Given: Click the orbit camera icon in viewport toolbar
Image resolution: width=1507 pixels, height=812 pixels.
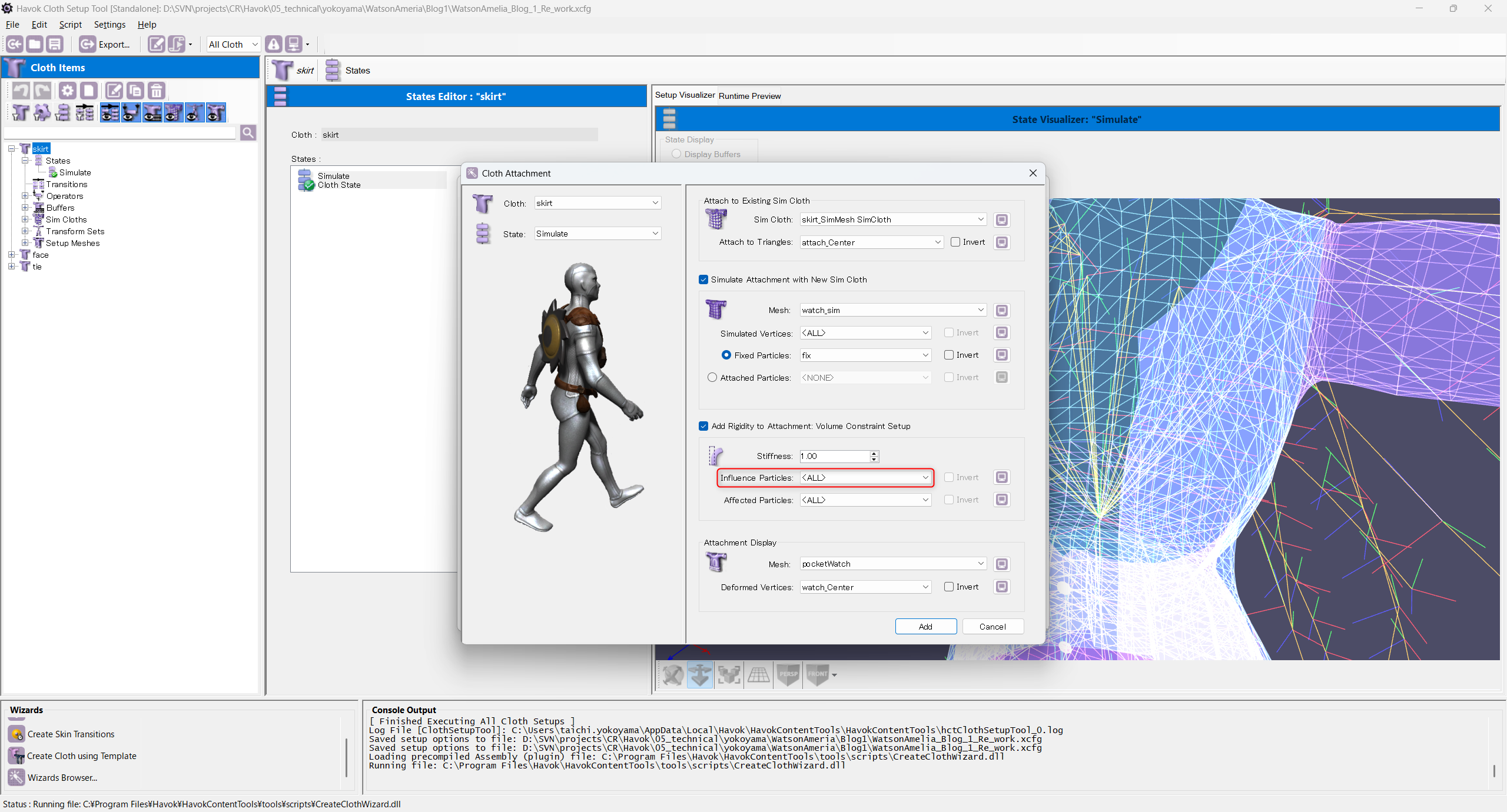Looking at the screenshot, I should (672, 674).
